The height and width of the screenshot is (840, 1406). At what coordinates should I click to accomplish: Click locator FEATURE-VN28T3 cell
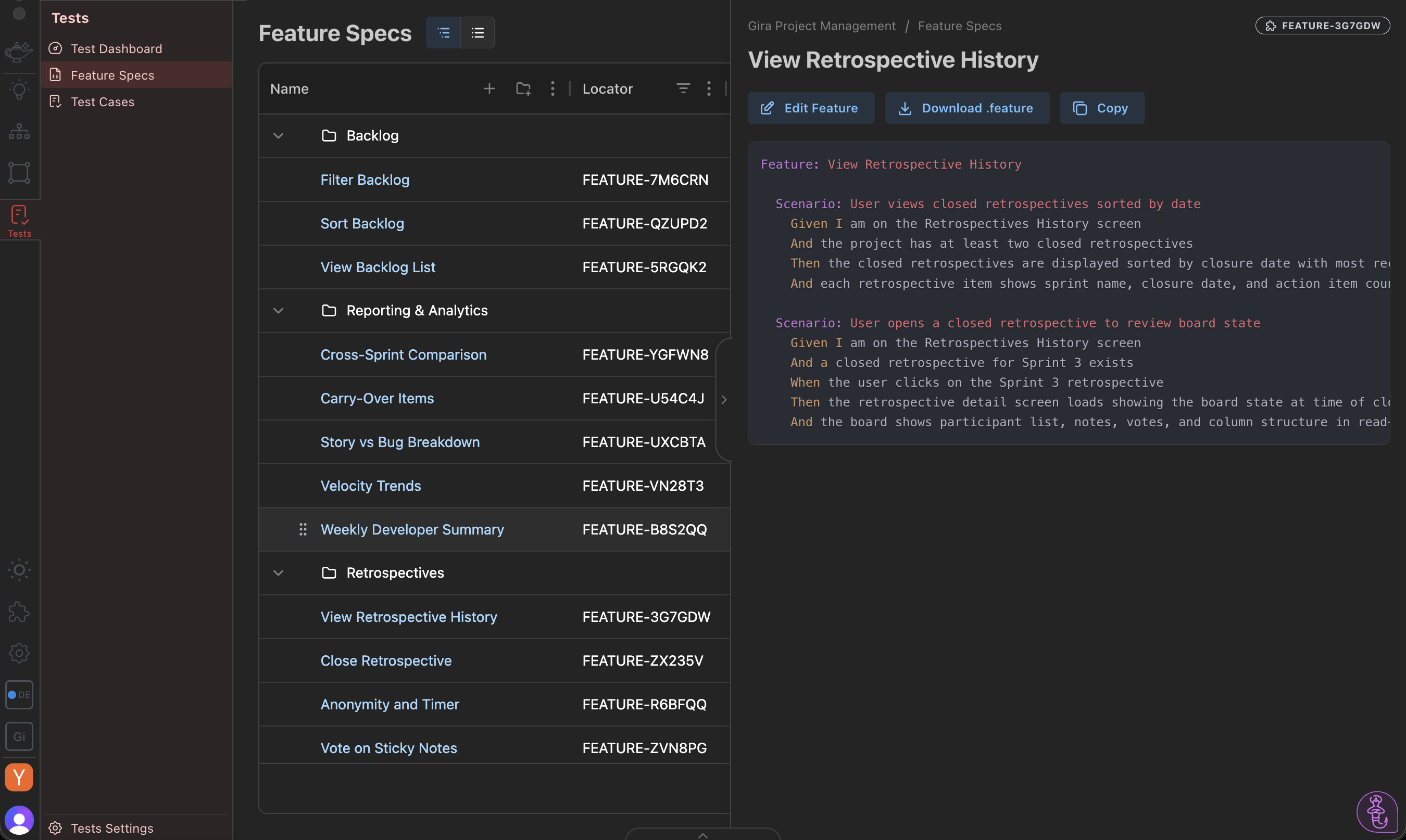pos(643,486)
